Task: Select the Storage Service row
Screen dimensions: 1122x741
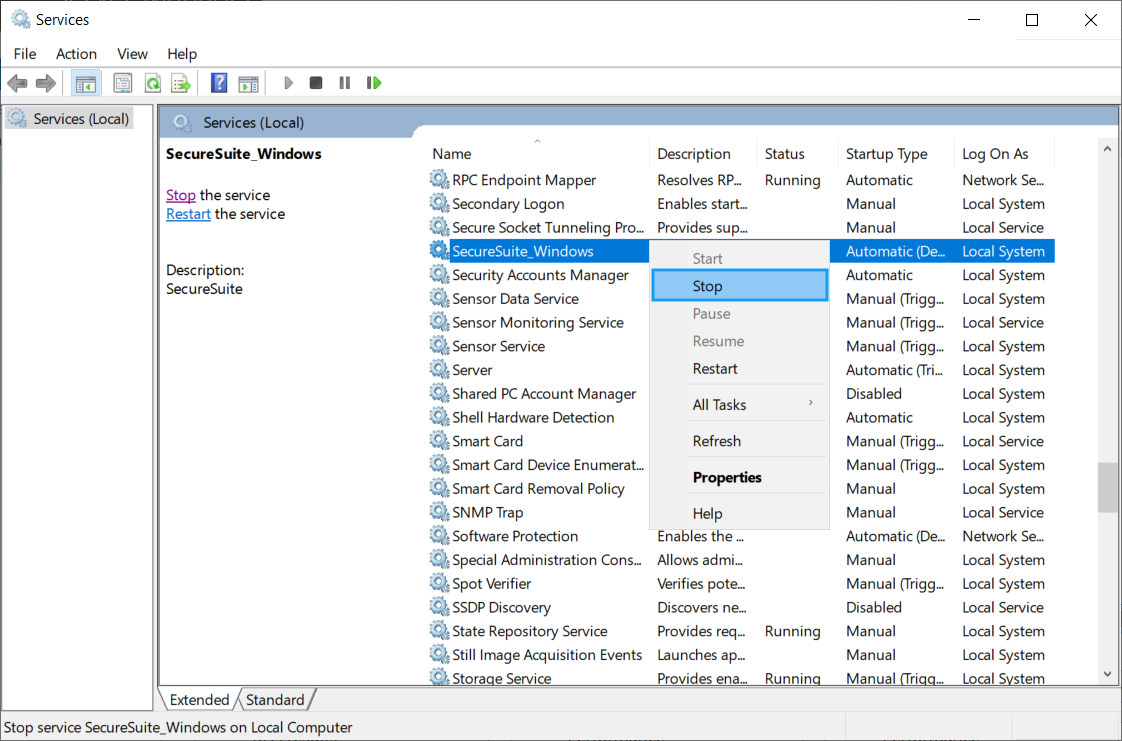Action: pos(741,677)
